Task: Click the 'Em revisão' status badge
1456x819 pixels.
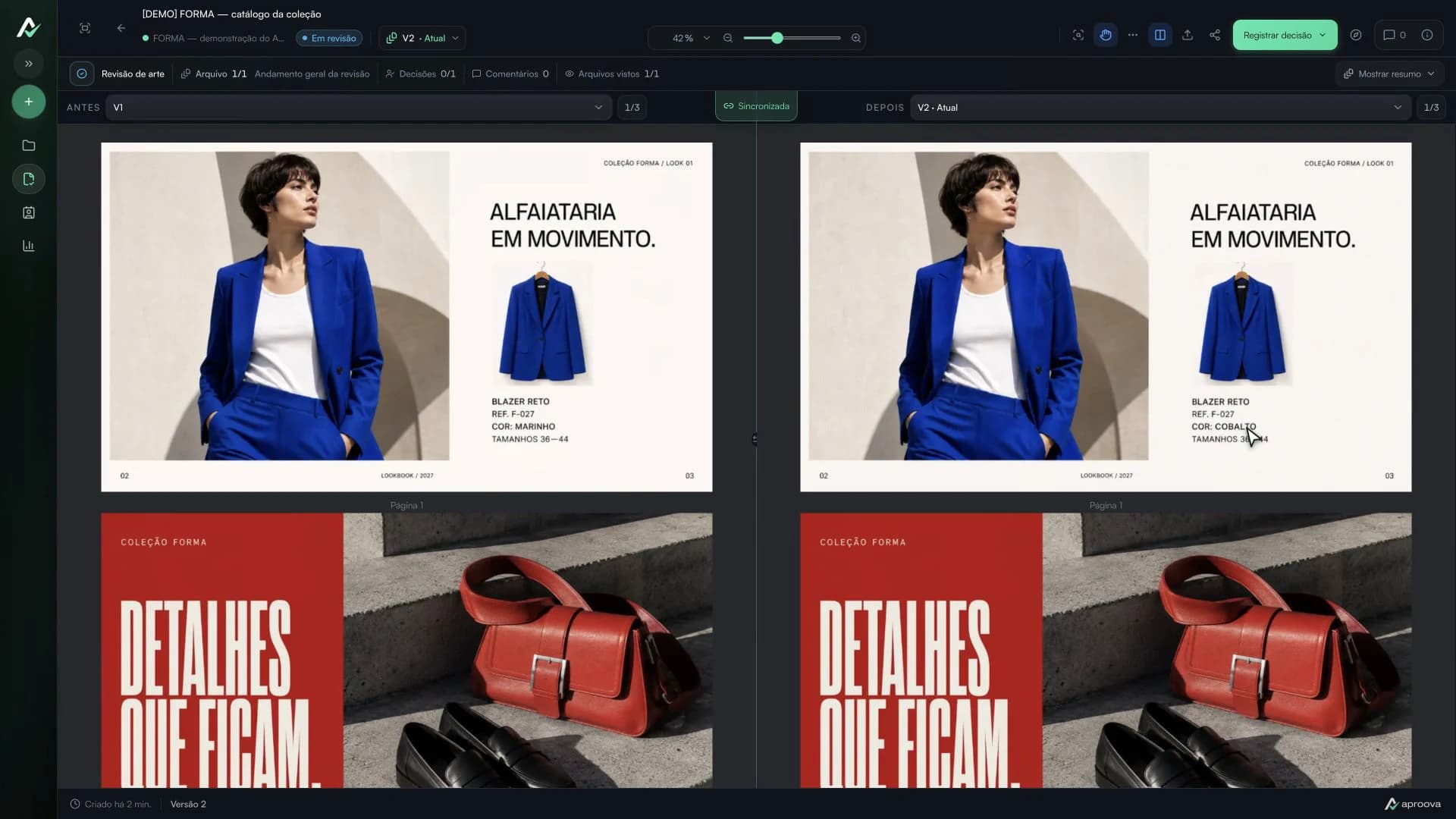Action: (329, 38)
